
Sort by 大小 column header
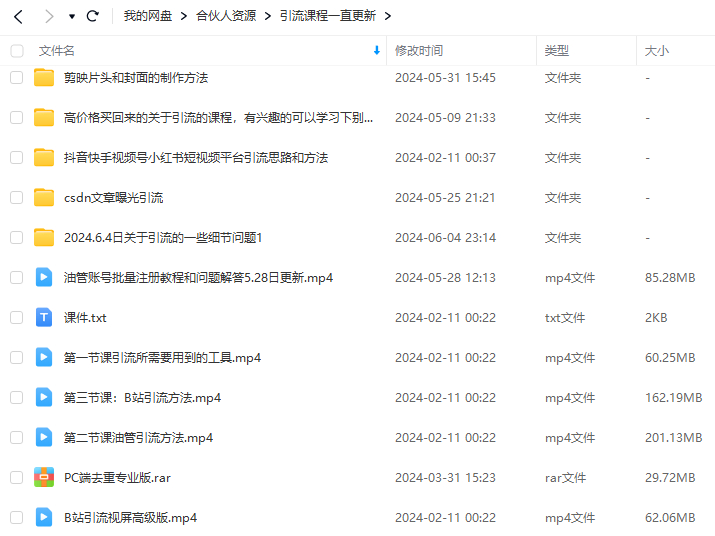[657, 50]
